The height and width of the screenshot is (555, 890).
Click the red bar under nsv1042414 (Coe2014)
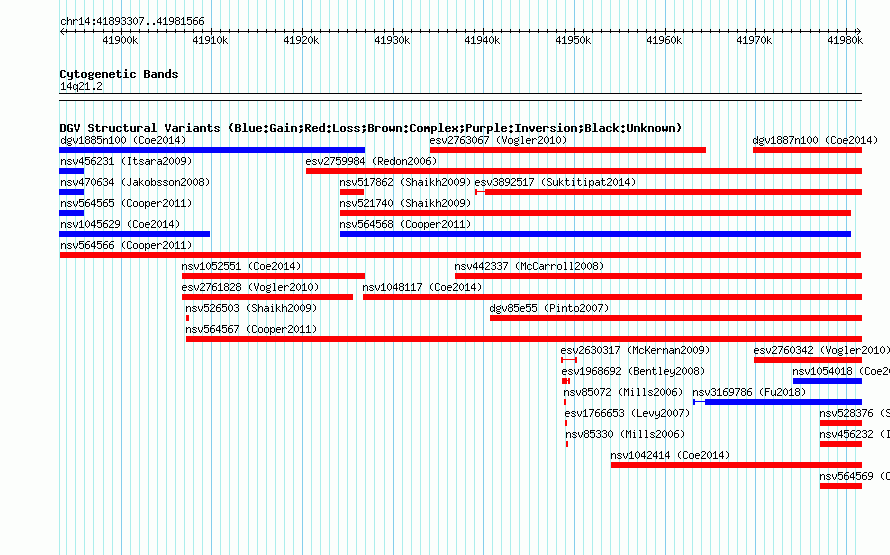click(x=736, y=465)
